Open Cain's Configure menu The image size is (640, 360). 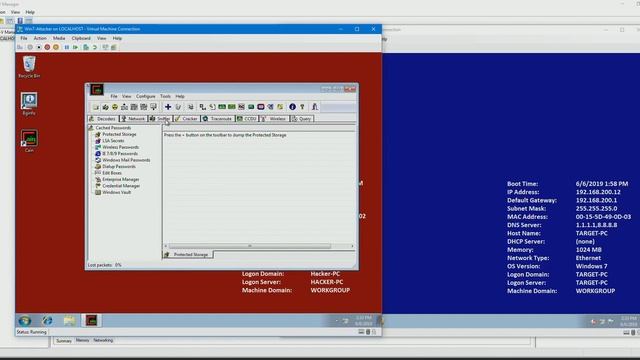click(x=146, y=96)
